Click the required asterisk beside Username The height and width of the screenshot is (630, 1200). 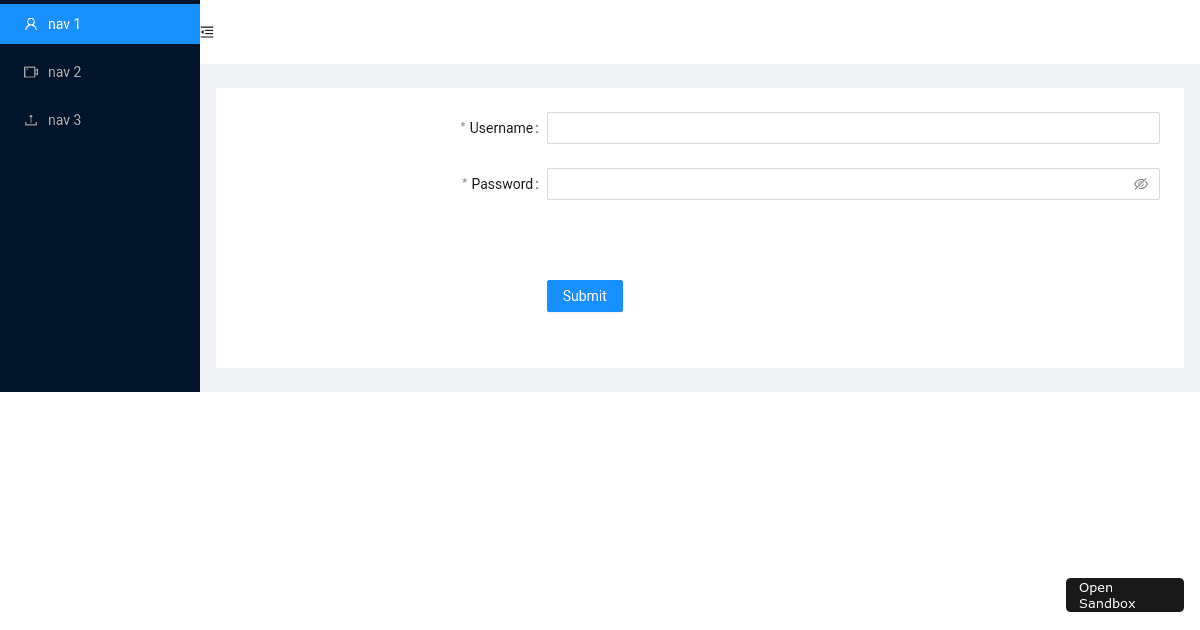[x=463, y=128]
